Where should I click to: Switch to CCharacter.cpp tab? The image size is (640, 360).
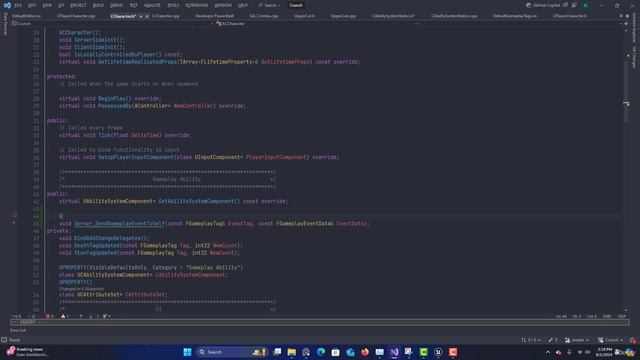(165, 16)
